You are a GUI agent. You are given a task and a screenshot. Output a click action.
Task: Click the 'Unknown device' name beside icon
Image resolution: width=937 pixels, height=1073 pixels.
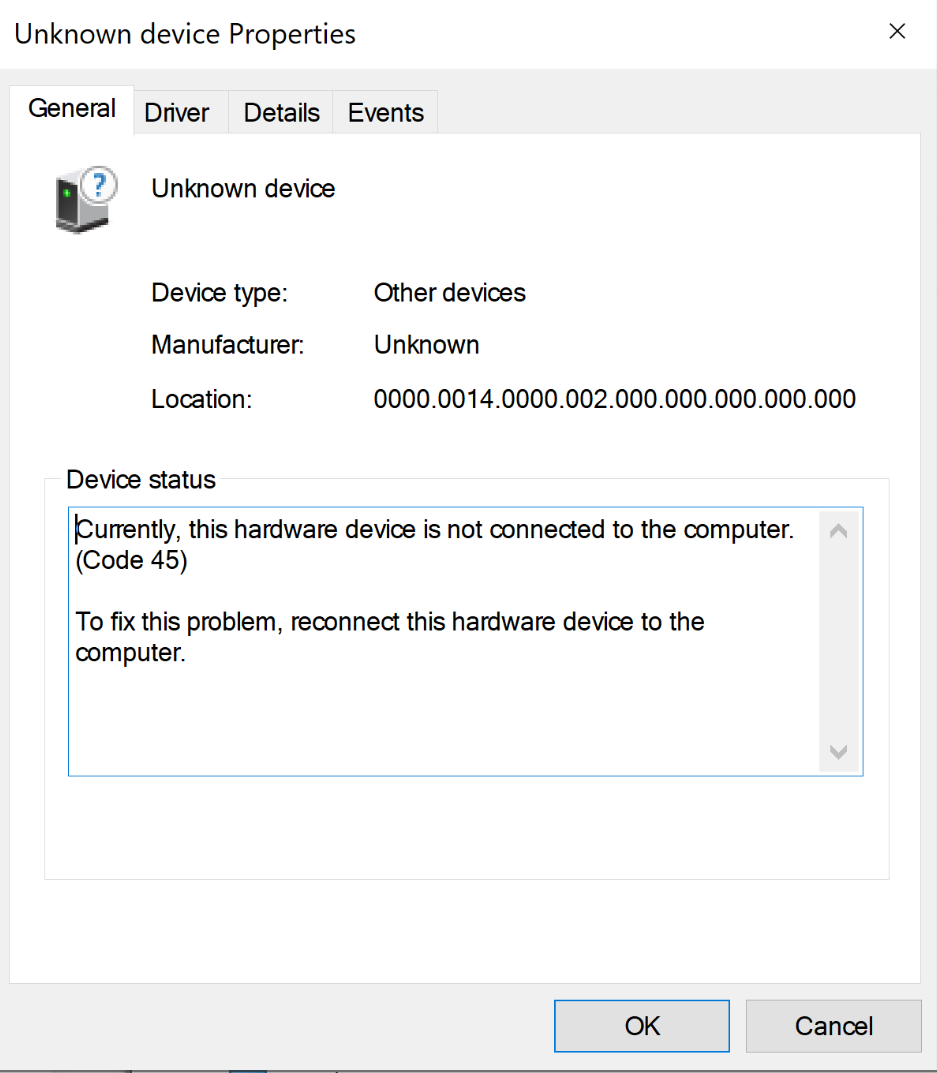(x=243, y=189)
